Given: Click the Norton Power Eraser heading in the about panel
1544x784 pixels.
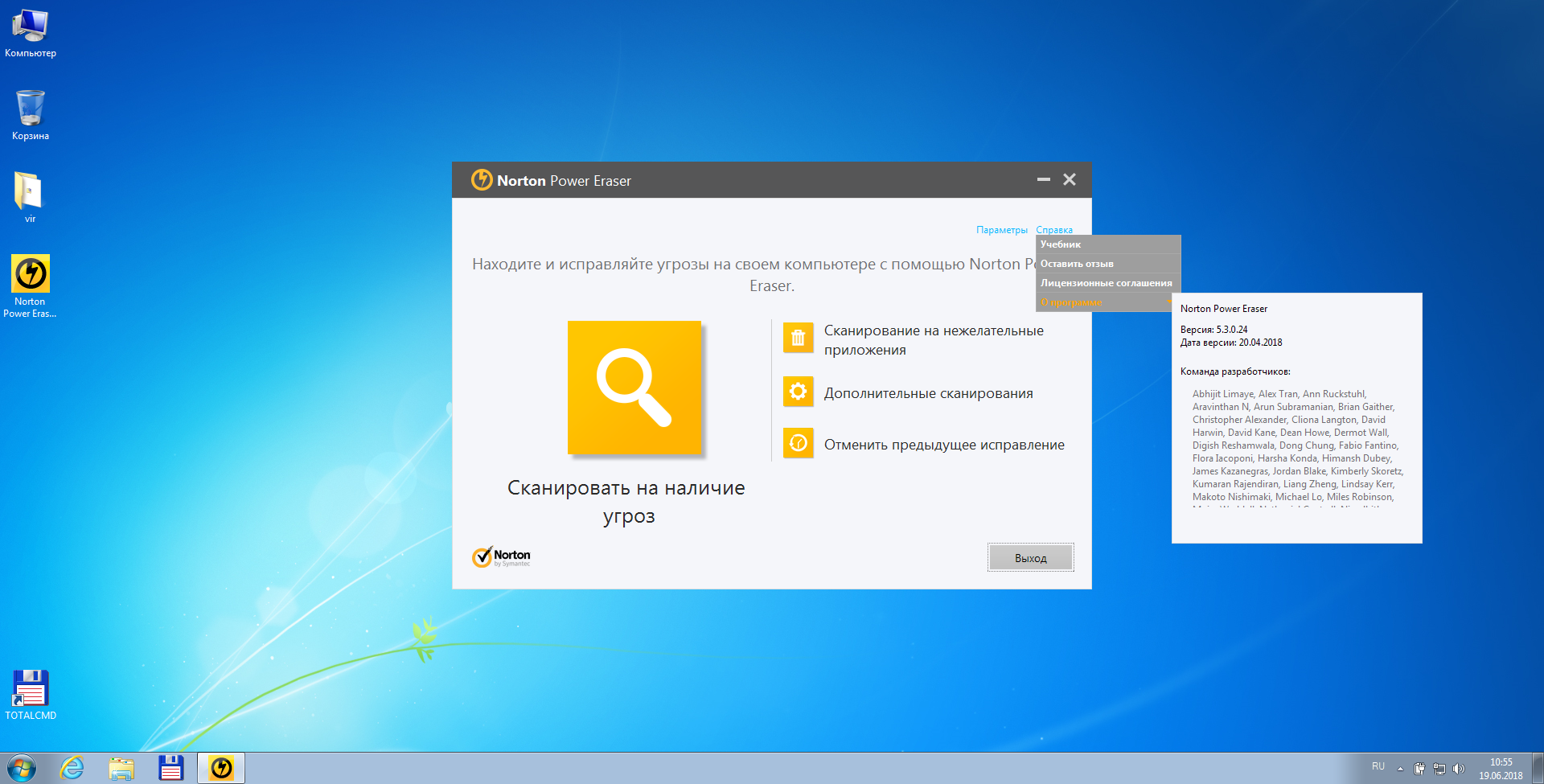Looking at the screenshot, I should coord(1224,309).
